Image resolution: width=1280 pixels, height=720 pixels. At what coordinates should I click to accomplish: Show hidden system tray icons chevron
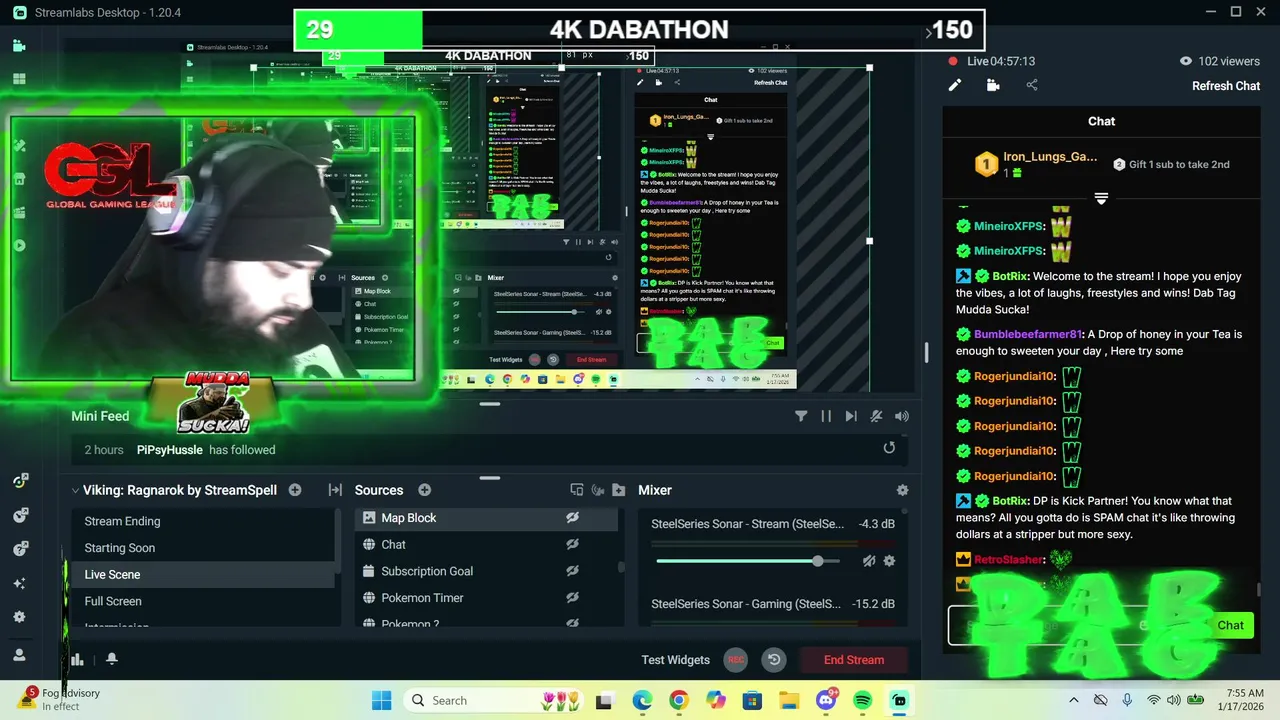pyautogui.click(x=1074, y=700)
